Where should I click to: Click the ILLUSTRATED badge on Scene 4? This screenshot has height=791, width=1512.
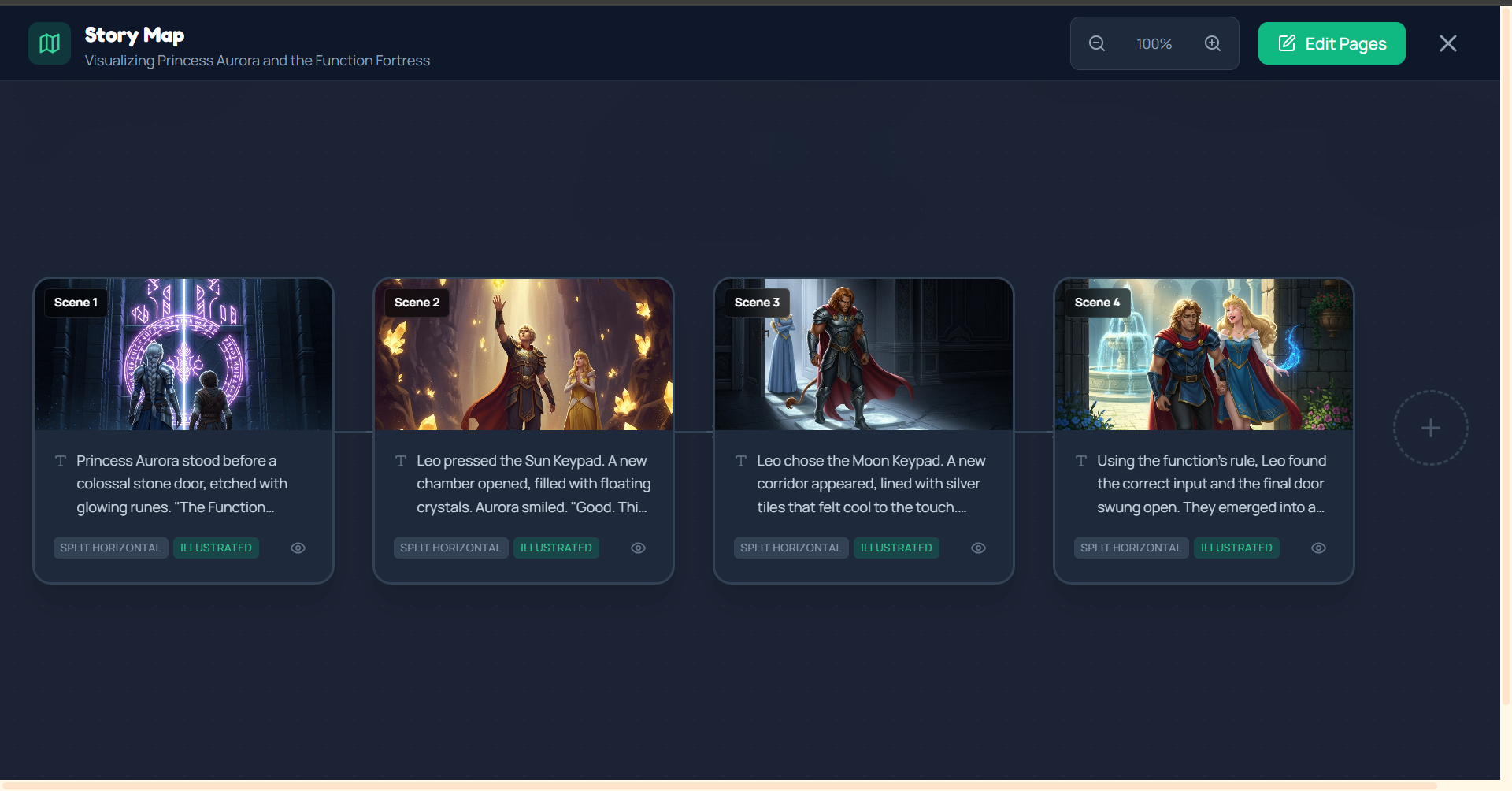(1236, 548)
